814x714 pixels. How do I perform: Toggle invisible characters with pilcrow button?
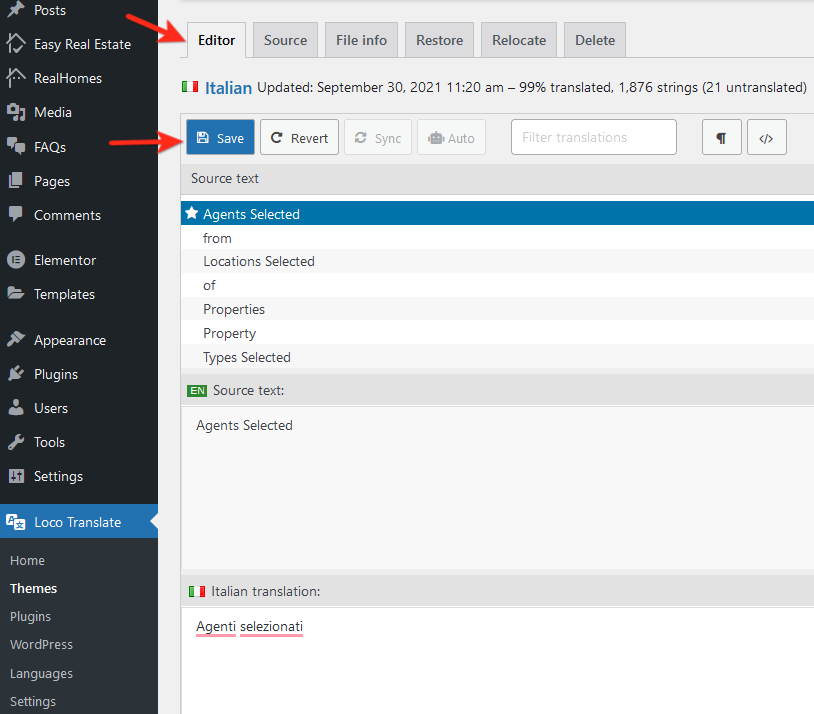pos(721,138)
